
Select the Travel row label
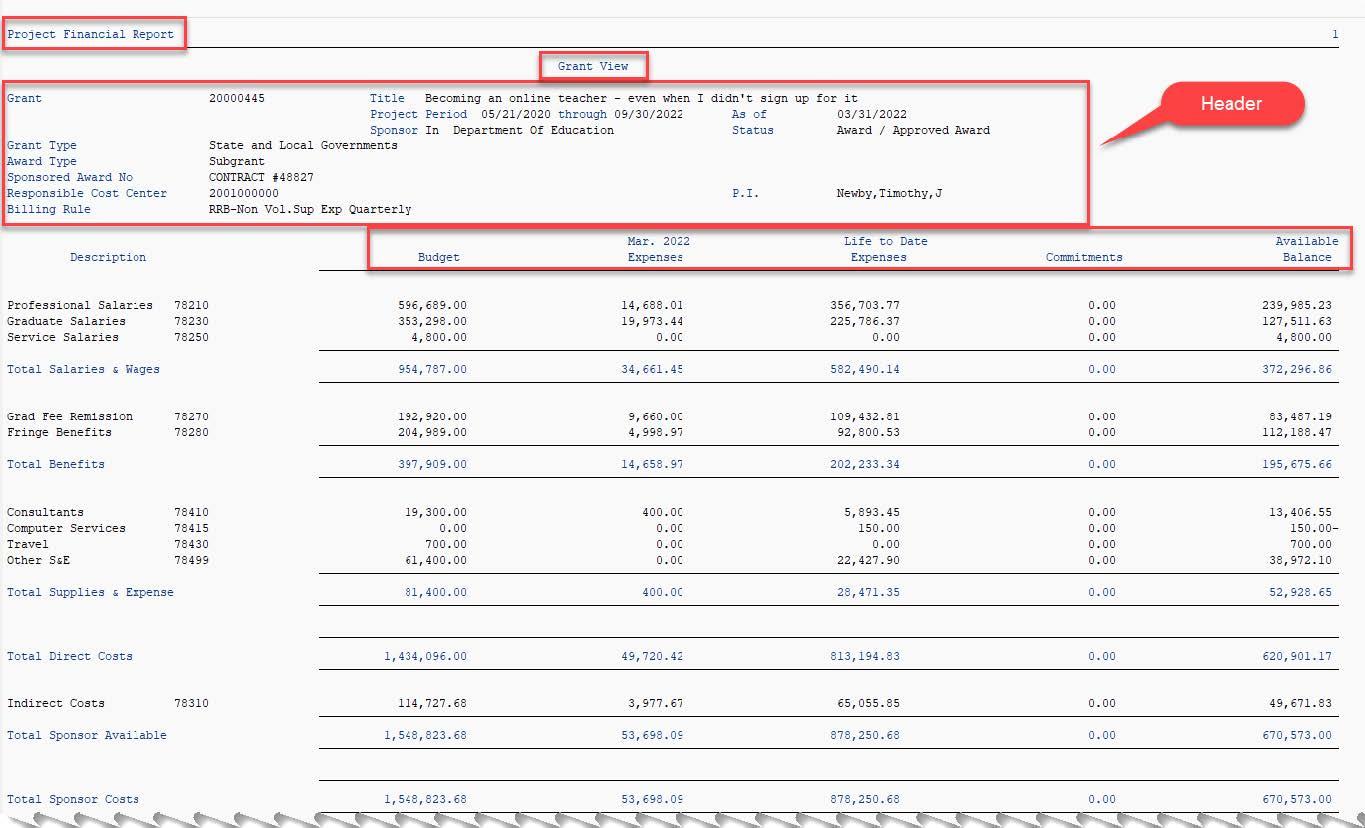point(28,545)
